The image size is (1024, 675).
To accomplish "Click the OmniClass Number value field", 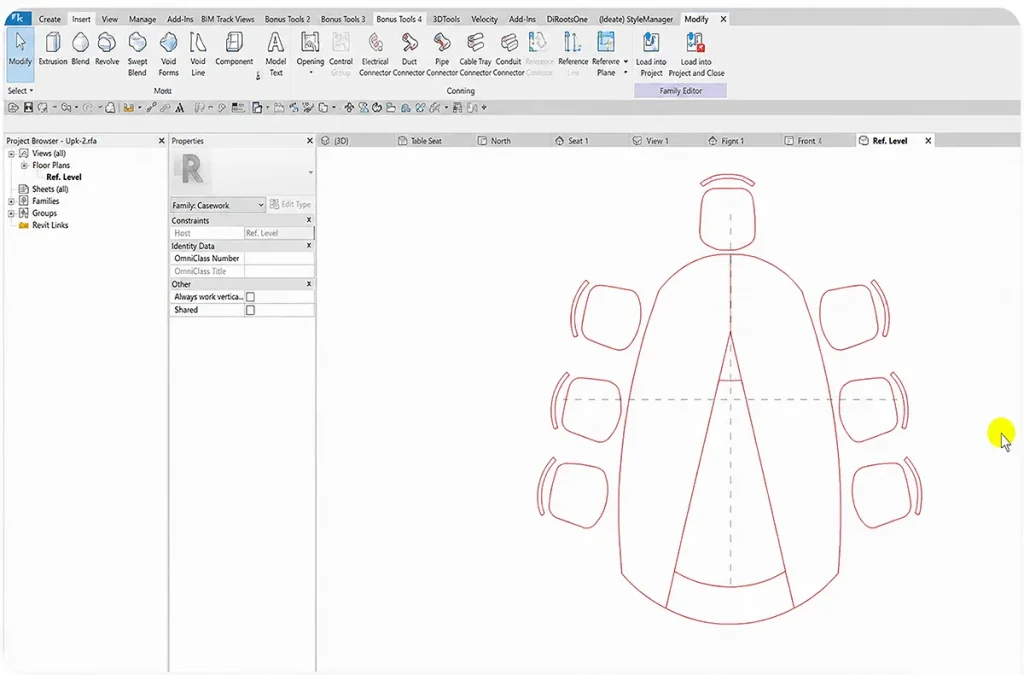I will (x=279, y=259).
